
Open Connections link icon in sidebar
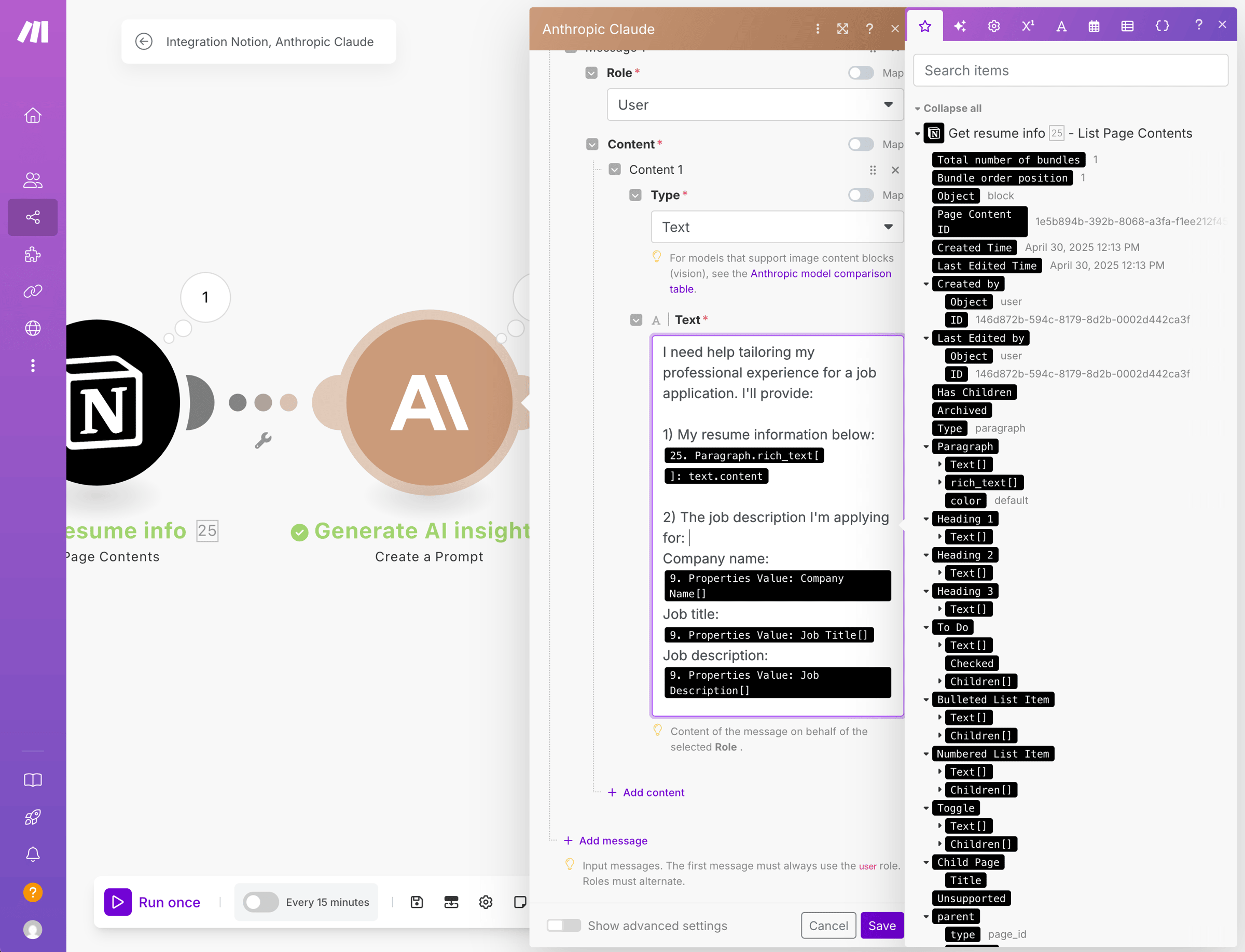pyautogui.click(x=33, y=291)
